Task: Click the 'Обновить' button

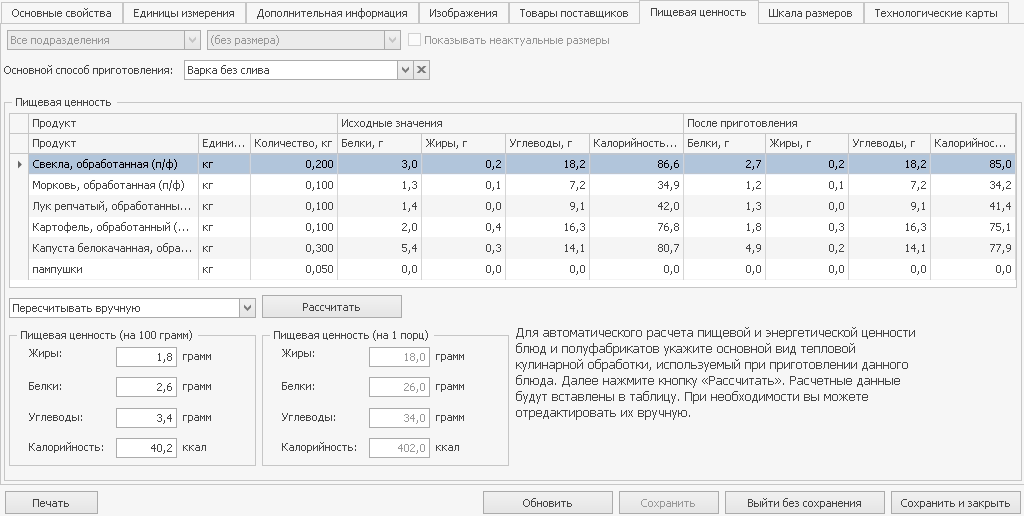Action: point(547,503)
